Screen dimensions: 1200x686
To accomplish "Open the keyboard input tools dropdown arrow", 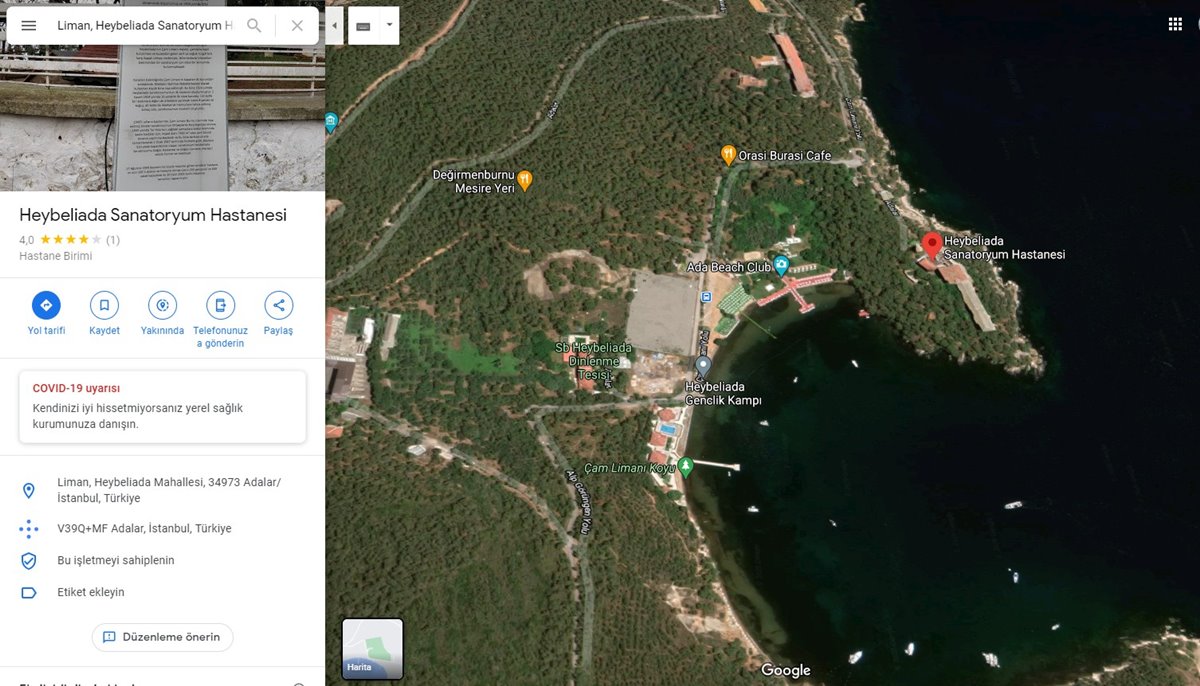I will point(389,26).
